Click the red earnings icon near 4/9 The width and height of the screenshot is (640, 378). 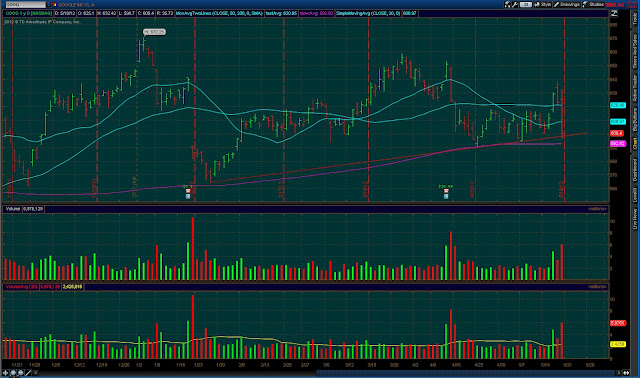coord(446,191)
